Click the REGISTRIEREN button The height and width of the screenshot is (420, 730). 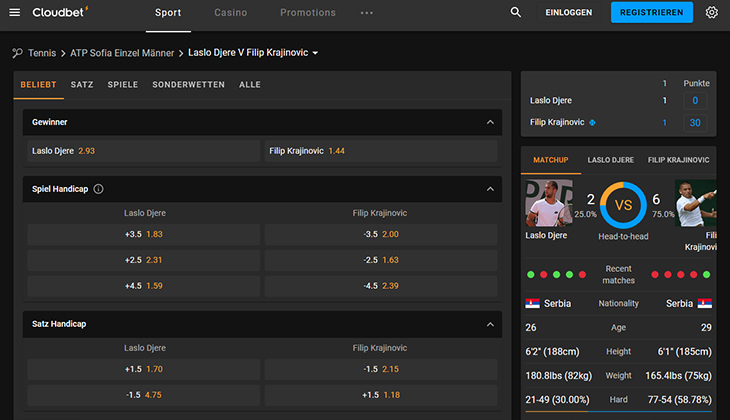tap(651, 13)
